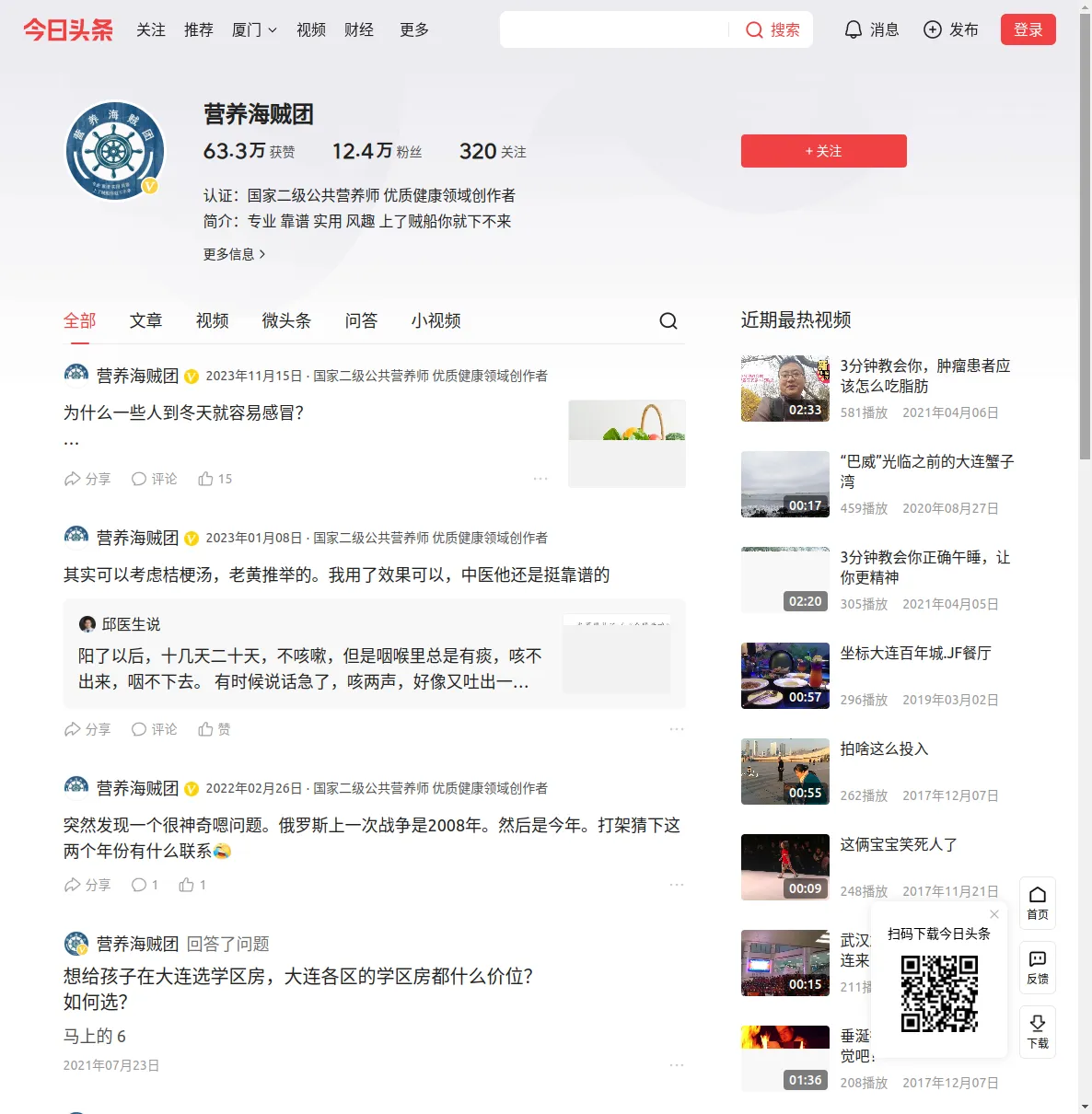Open the 今日头条 logo home link
Screen dimensions: 1092x1114
pyautogui.click(x=68, y=29)
